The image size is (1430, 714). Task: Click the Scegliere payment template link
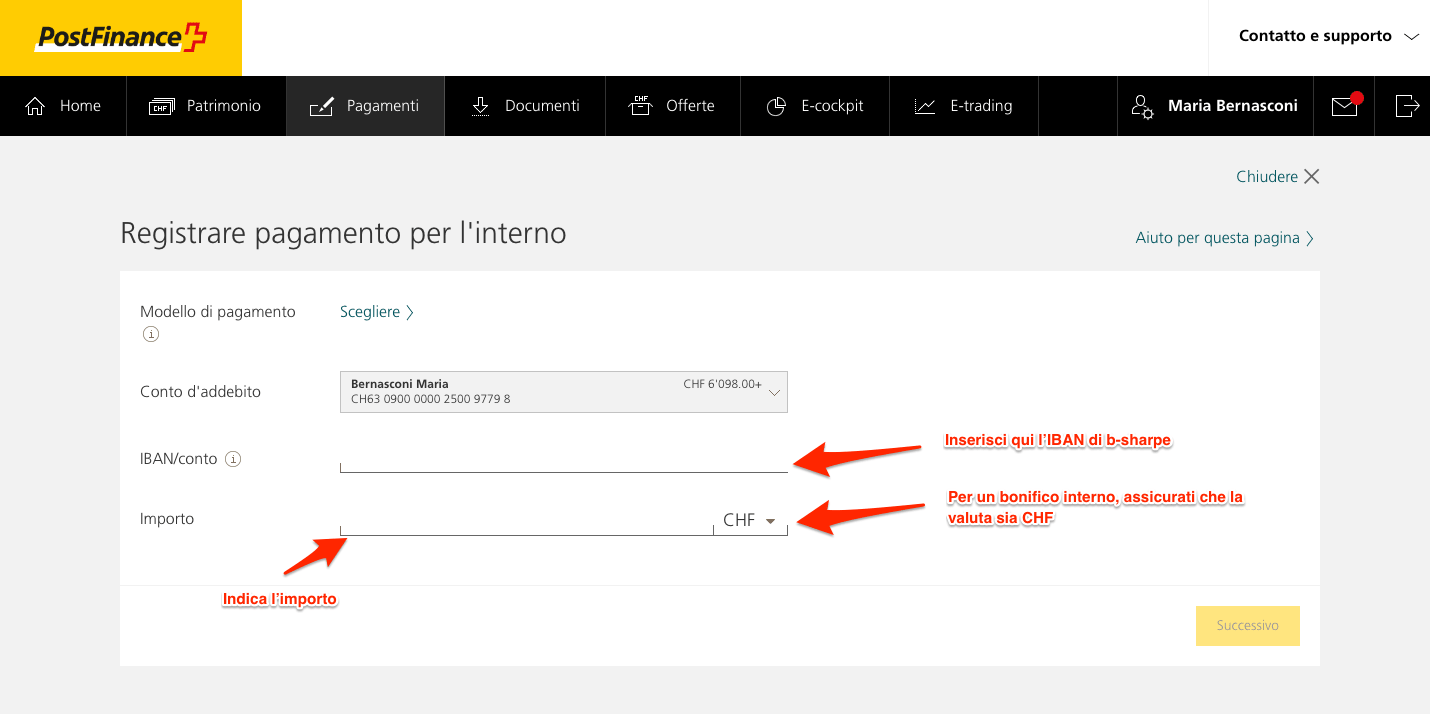[377, 312]
